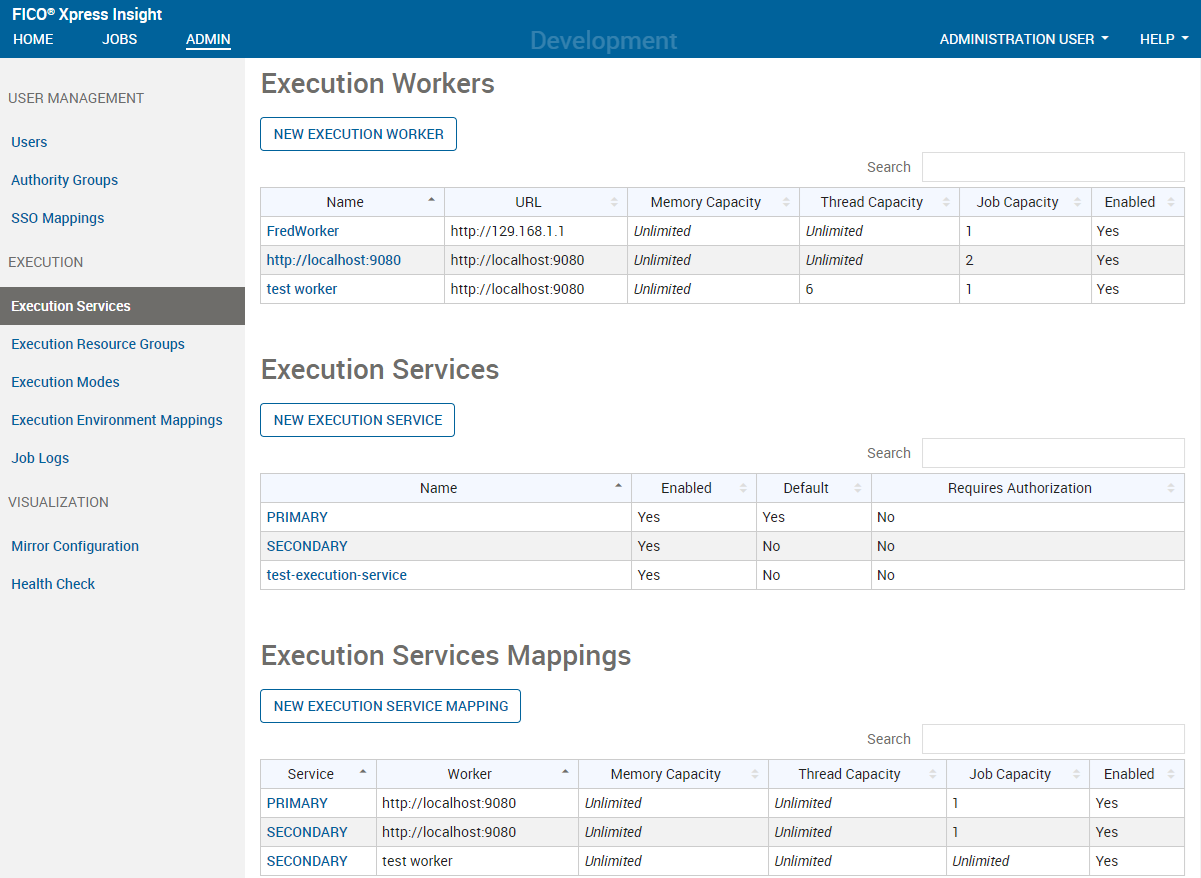Sort Execution Services by Default column
The image size is (1201, 878).
coord(806,488)
